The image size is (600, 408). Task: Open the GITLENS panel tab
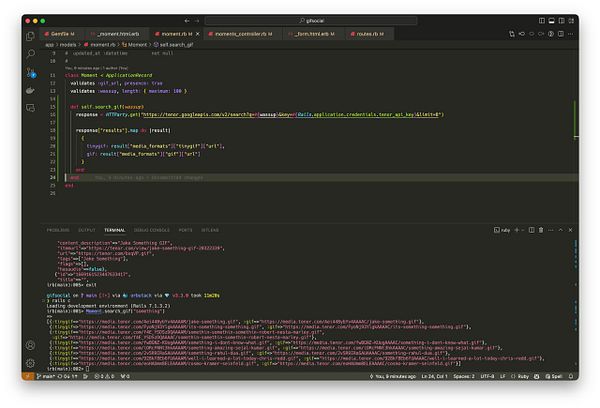click(210, 230)
